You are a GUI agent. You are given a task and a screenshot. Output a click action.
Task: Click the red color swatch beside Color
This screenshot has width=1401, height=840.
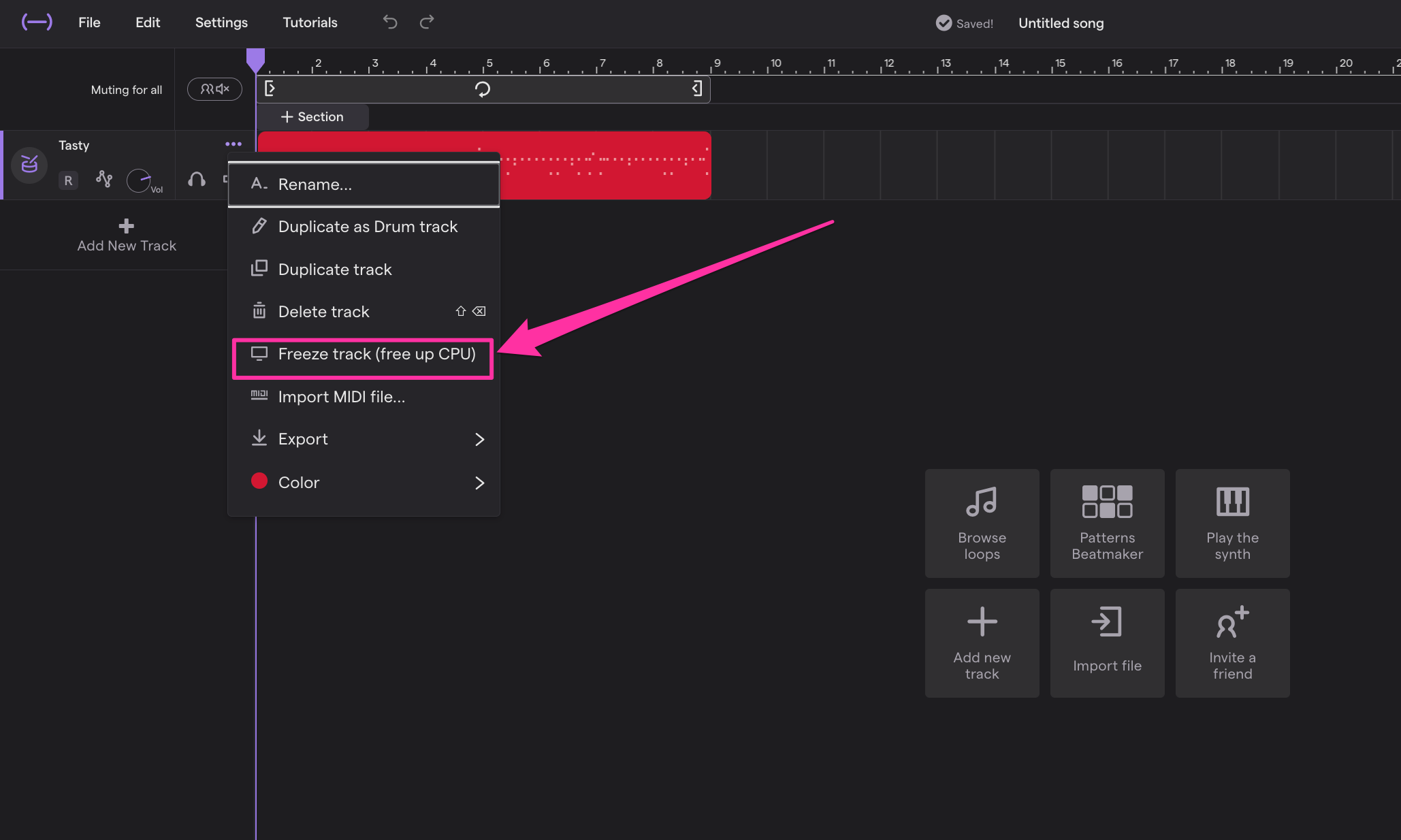[x=259, y=481]
